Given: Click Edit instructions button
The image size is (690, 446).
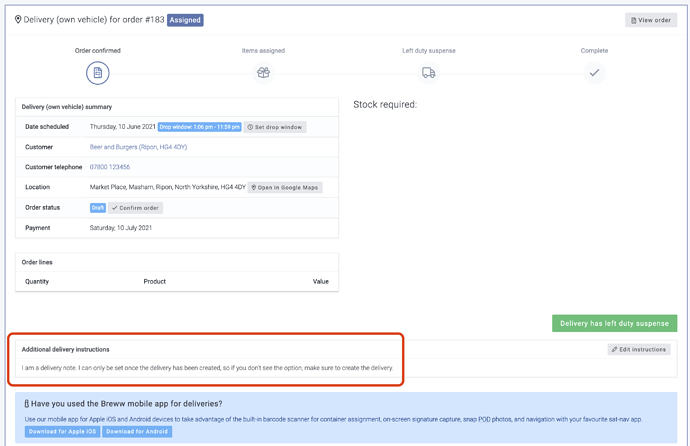Looking at the screenshot, I should tap(639, 349).
